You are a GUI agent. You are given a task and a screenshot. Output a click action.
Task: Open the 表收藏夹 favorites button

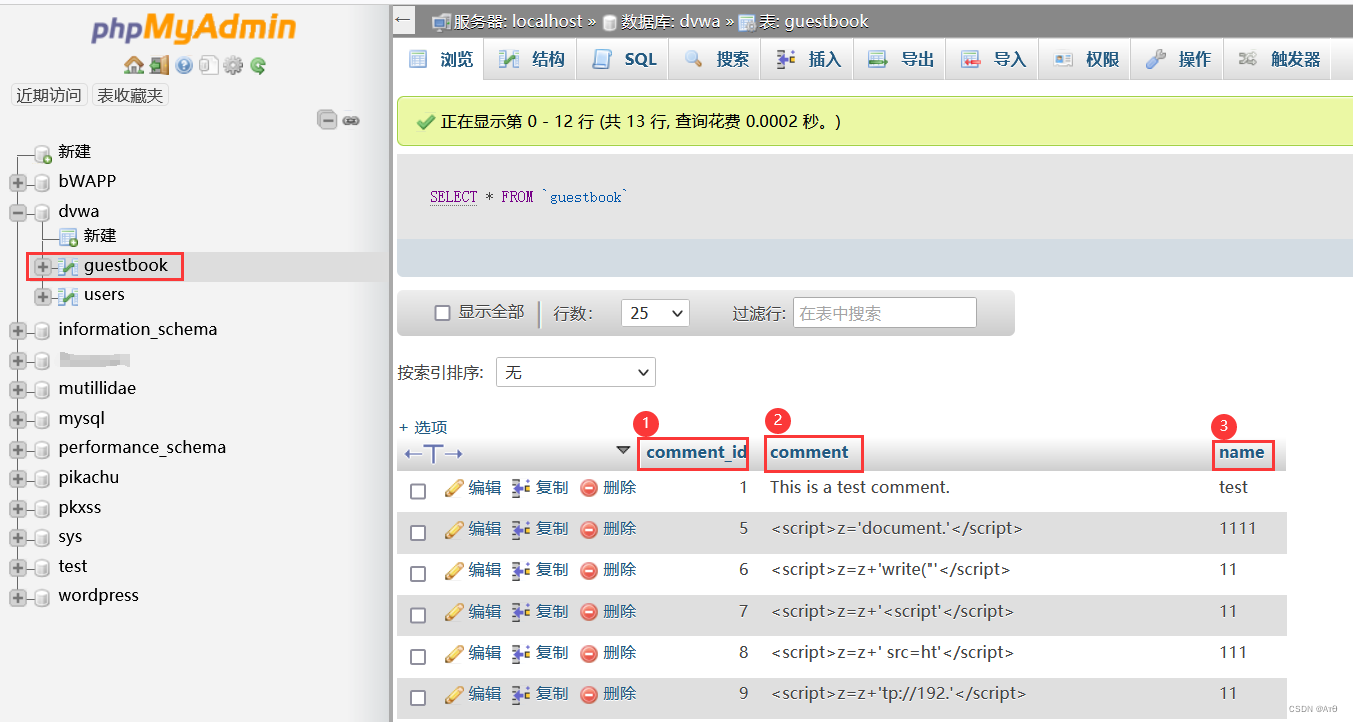(130, 95)
